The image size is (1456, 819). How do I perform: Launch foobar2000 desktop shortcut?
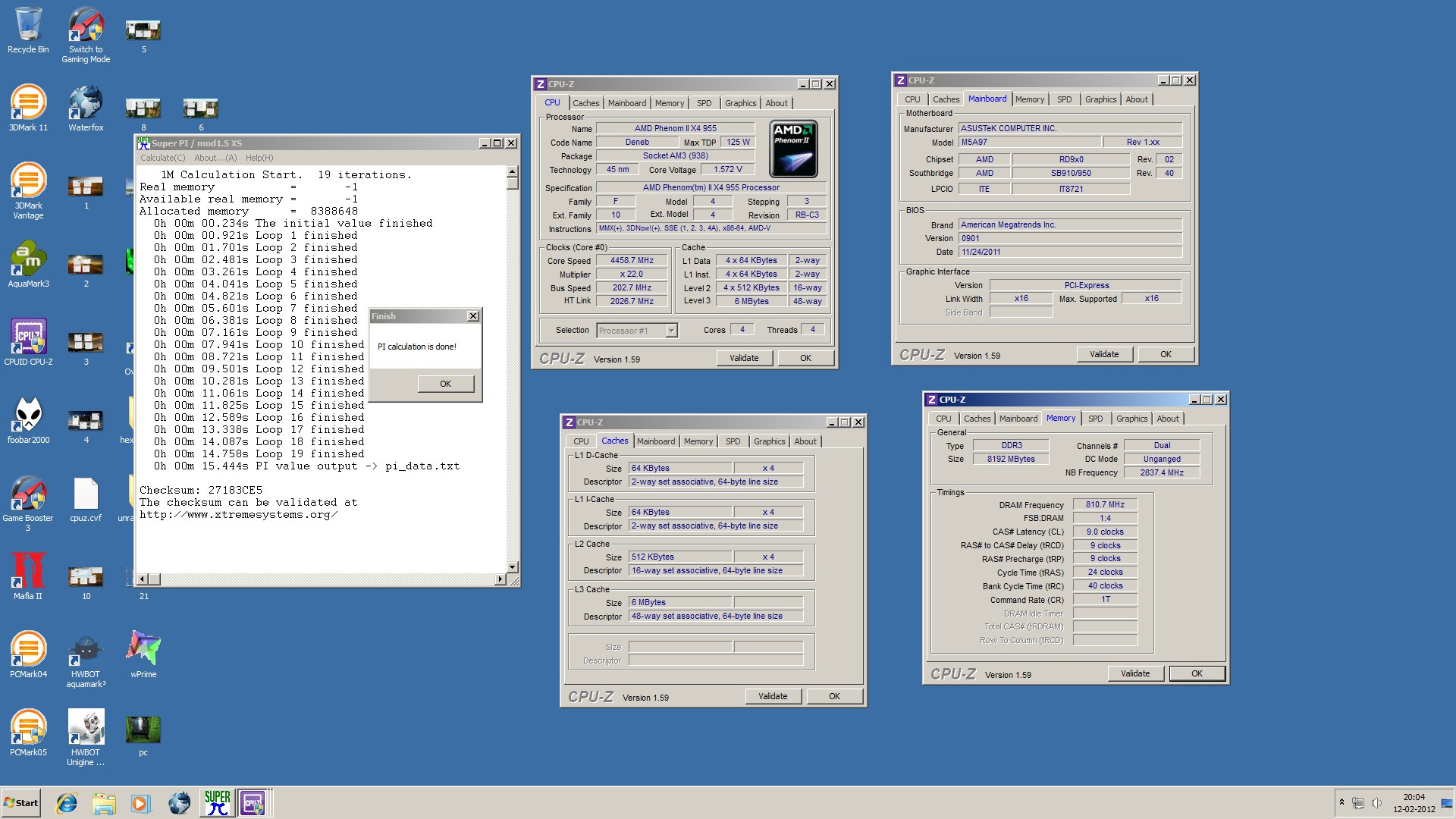tap(28, 420)
